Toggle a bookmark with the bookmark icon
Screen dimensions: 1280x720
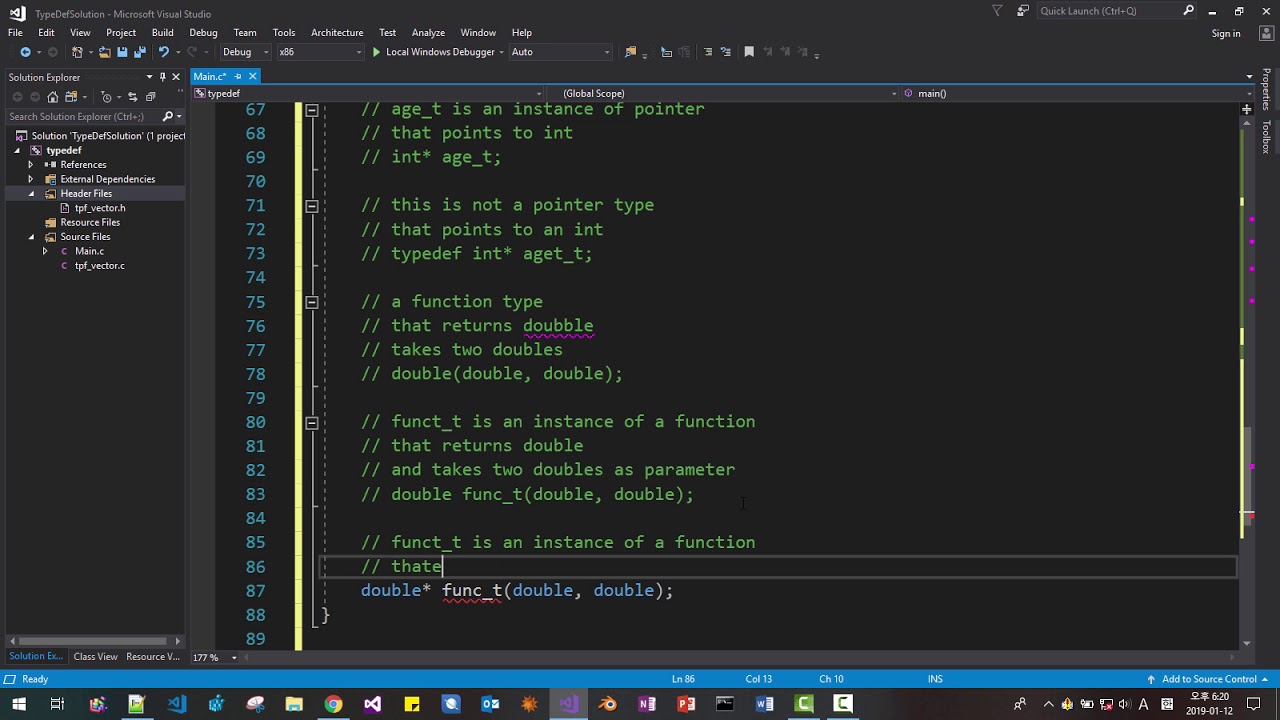(749, 52)
